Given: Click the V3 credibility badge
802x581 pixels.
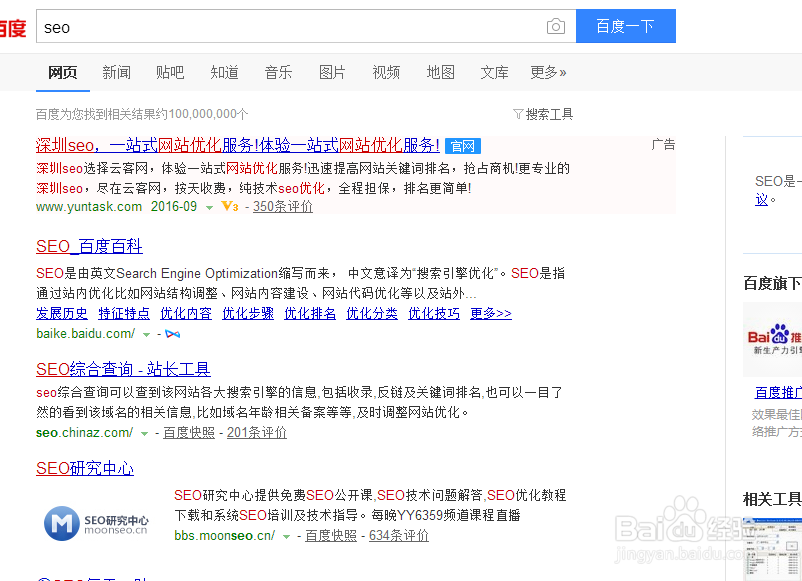Looking at the screenshot, I should [230, 207].
